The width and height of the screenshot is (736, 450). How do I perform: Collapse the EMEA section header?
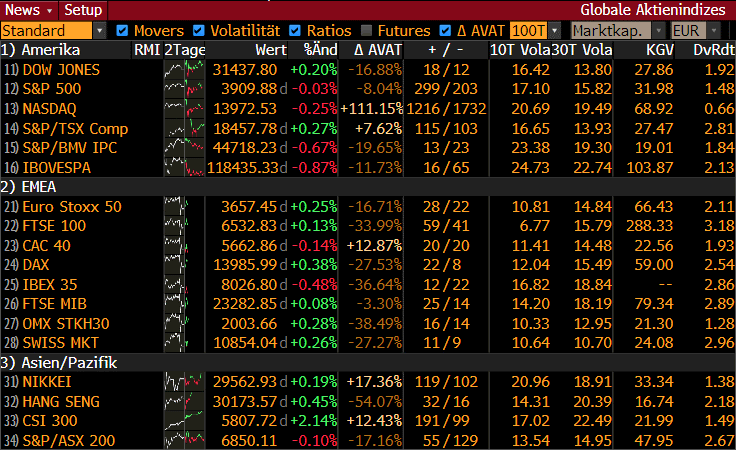(28, 187)
